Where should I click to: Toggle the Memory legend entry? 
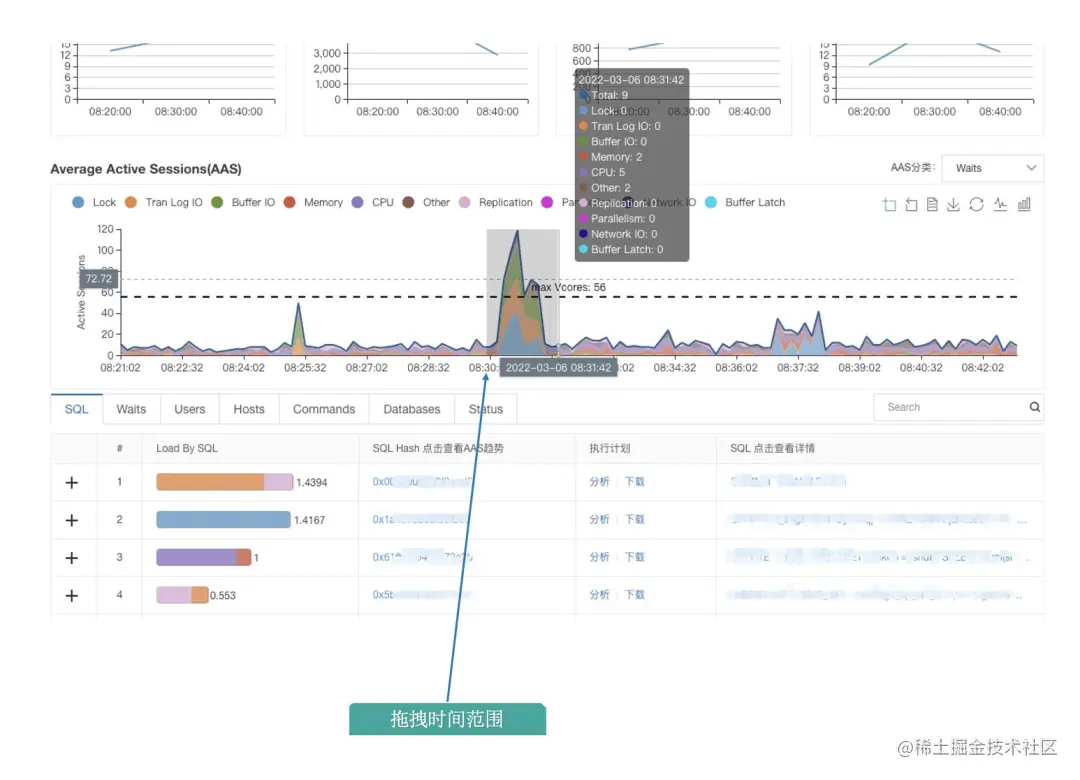point(313,203)
